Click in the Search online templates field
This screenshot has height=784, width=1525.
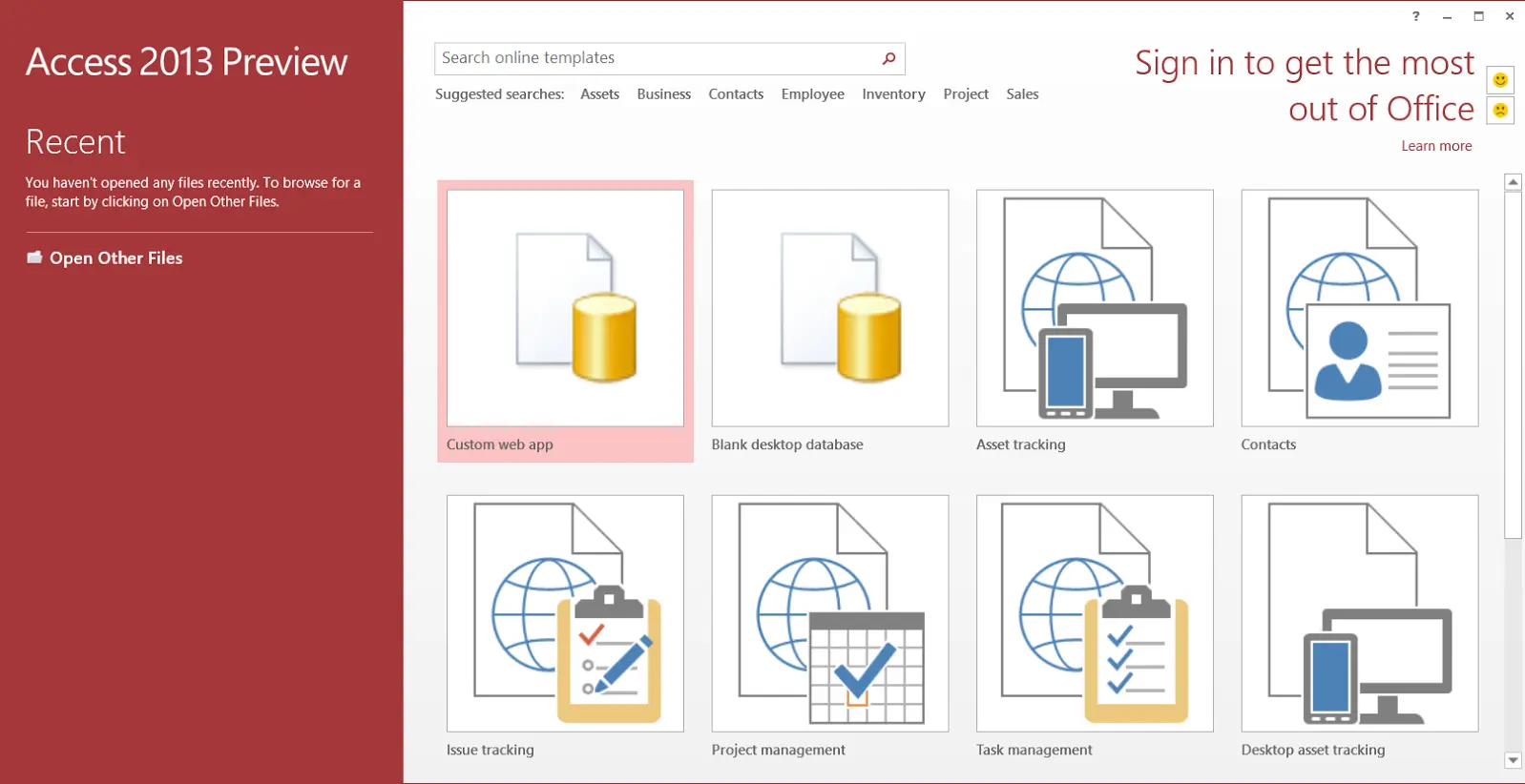(x=654, y=58)
